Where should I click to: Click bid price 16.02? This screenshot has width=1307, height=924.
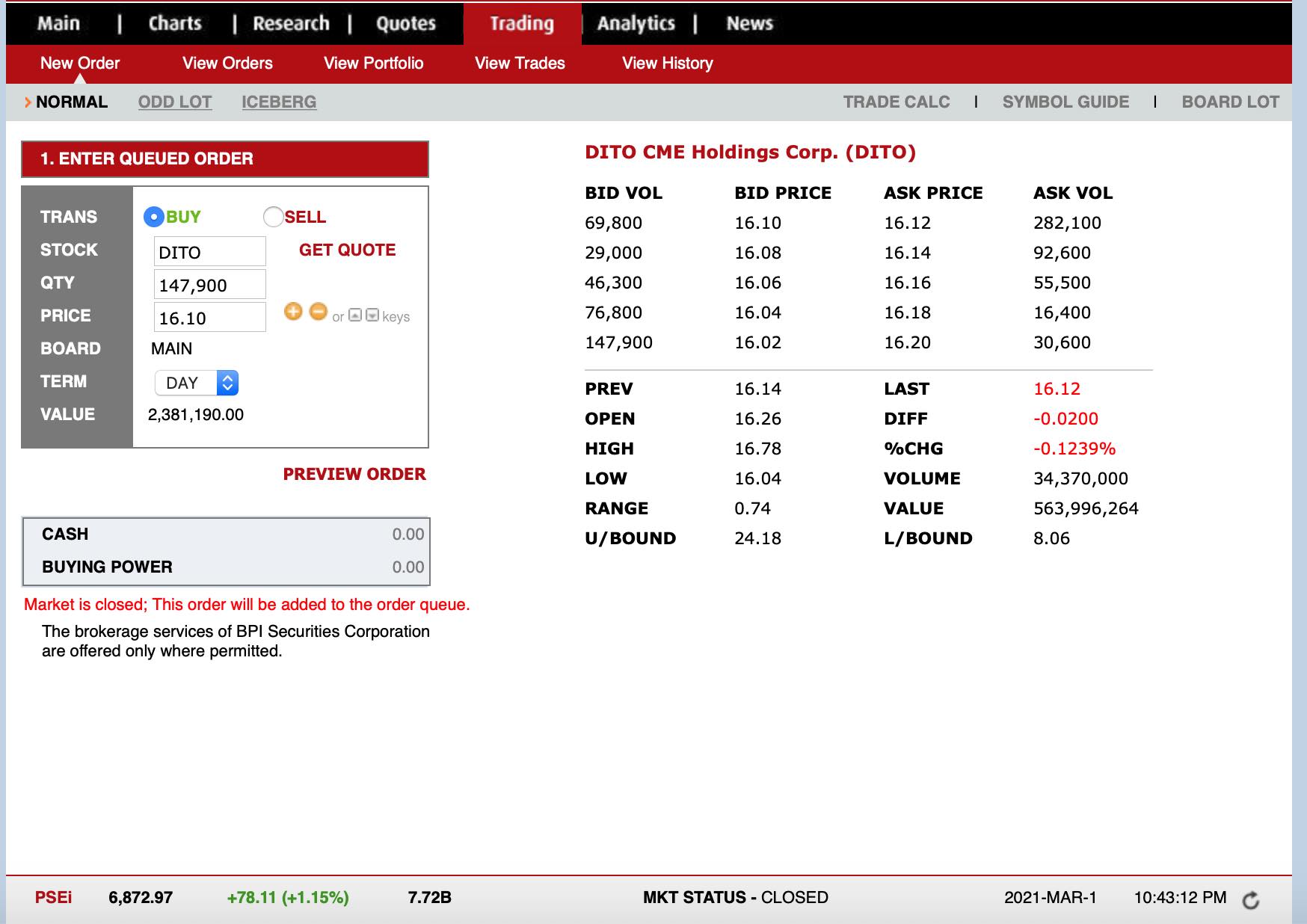pos(757,342)
